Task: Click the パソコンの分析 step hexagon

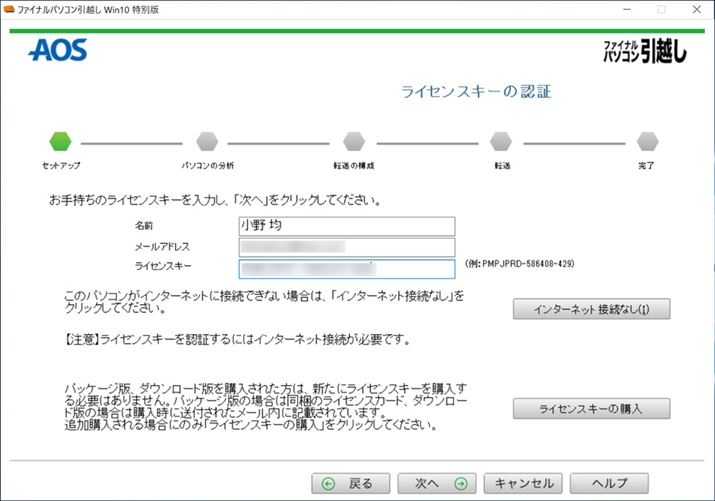Action: tap(207, 141)
